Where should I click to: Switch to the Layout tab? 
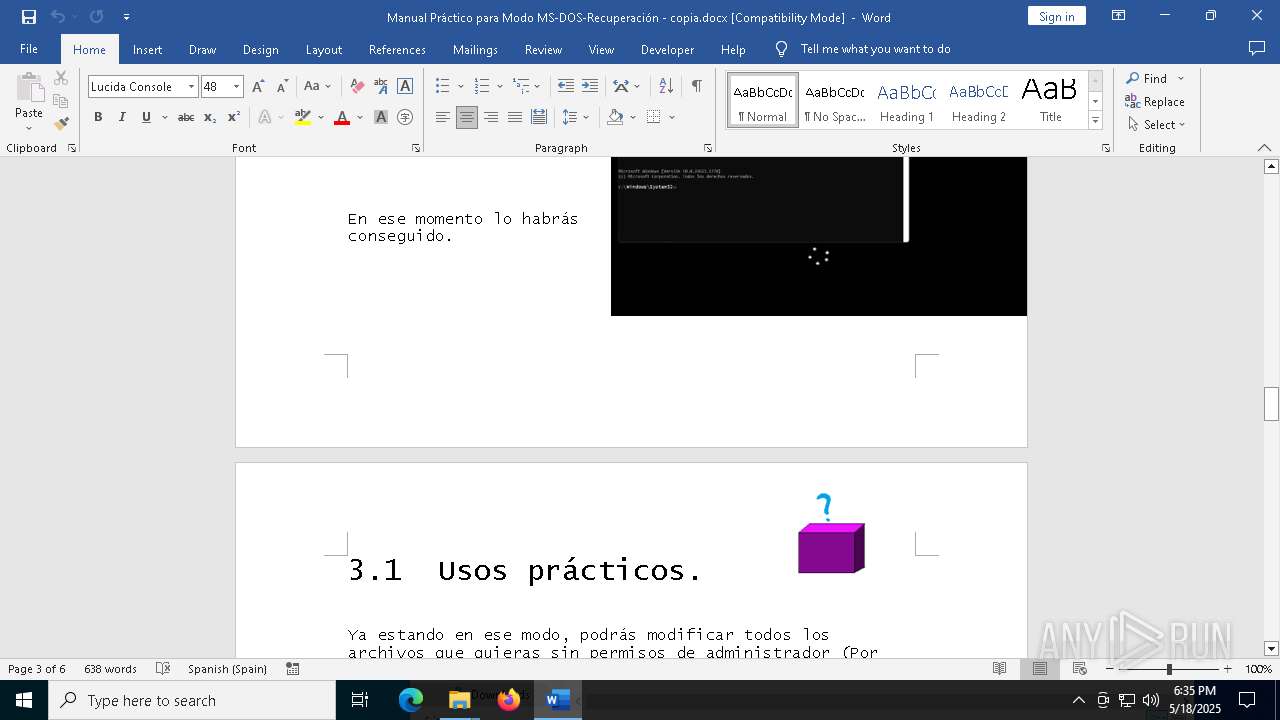(x=323, y=49)
